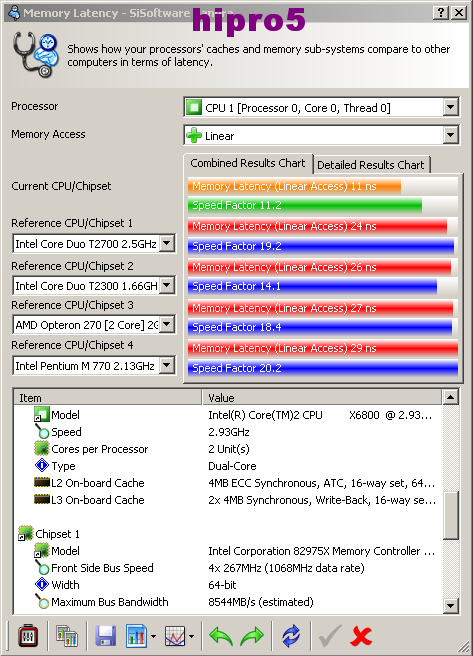Click the blue Speed Factor 14.1 bar
The height and width of the screenshot is (656, 473).
(x=312, y=286)
